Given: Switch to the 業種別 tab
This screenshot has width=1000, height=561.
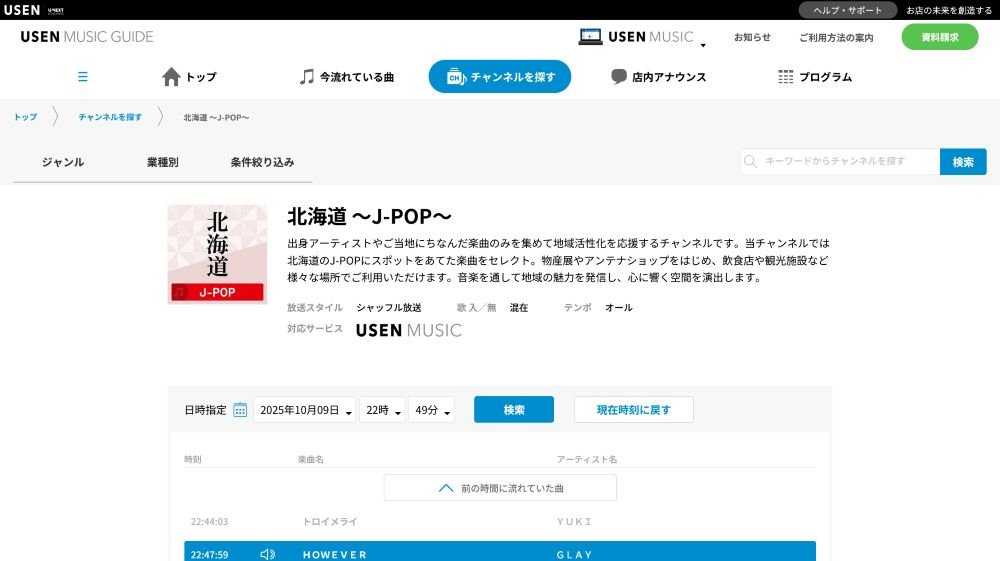Looking at the screenshot, I should [x=163, y=162].
